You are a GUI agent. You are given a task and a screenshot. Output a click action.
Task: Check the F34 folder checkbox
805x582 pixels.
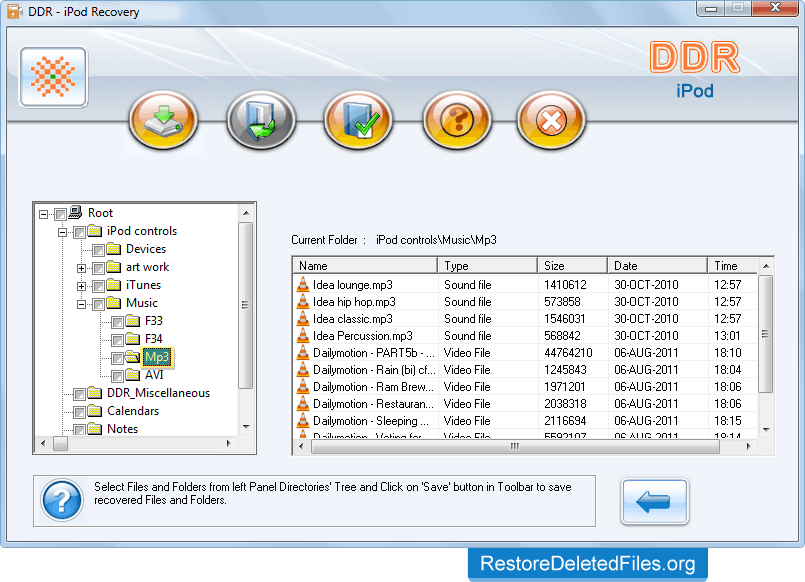click(118, 340)
